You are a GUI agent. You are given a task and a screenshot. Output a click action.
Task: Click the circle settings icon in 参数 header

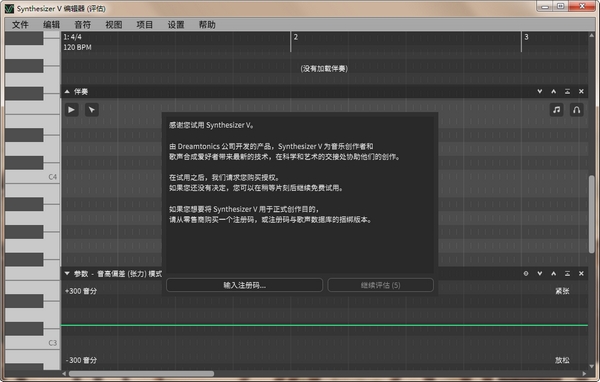tap(526, 273)
